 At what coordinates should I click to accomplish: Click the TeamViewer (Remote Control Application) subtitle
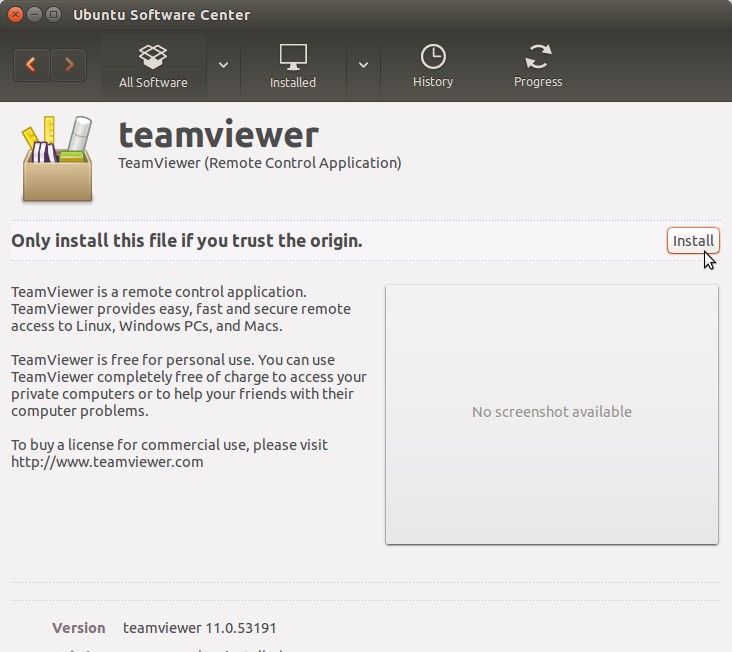tap(260, 163)
